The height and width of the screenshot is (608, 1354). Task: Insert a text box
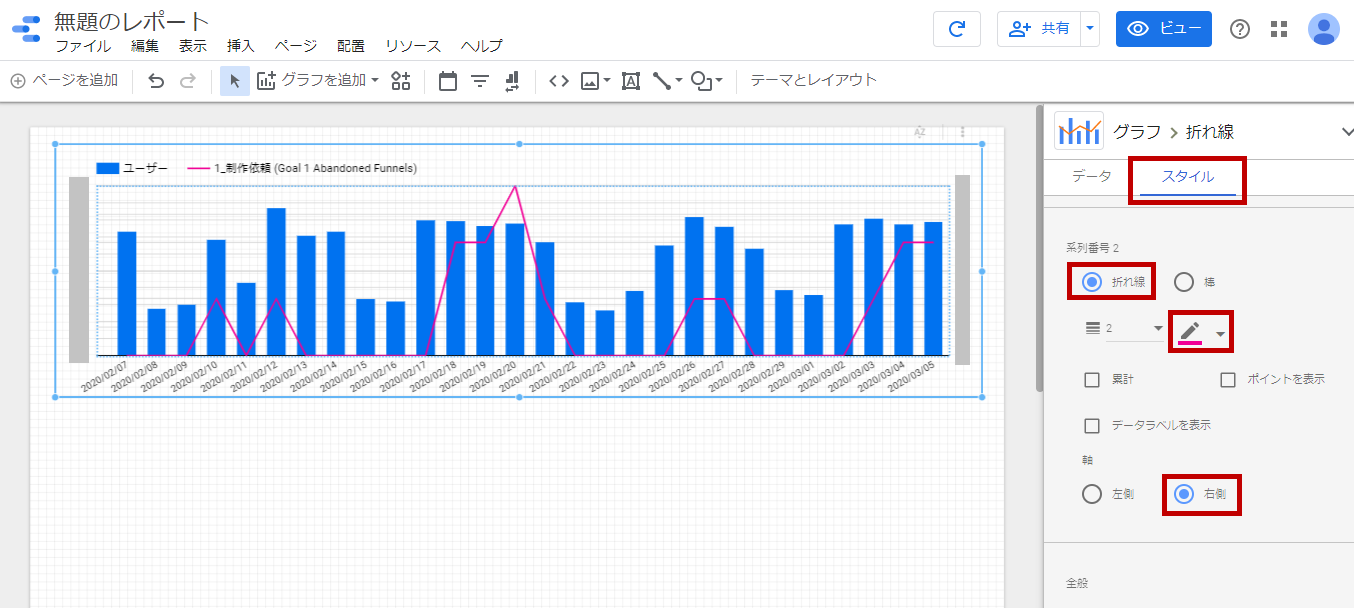tap(631, 81)
